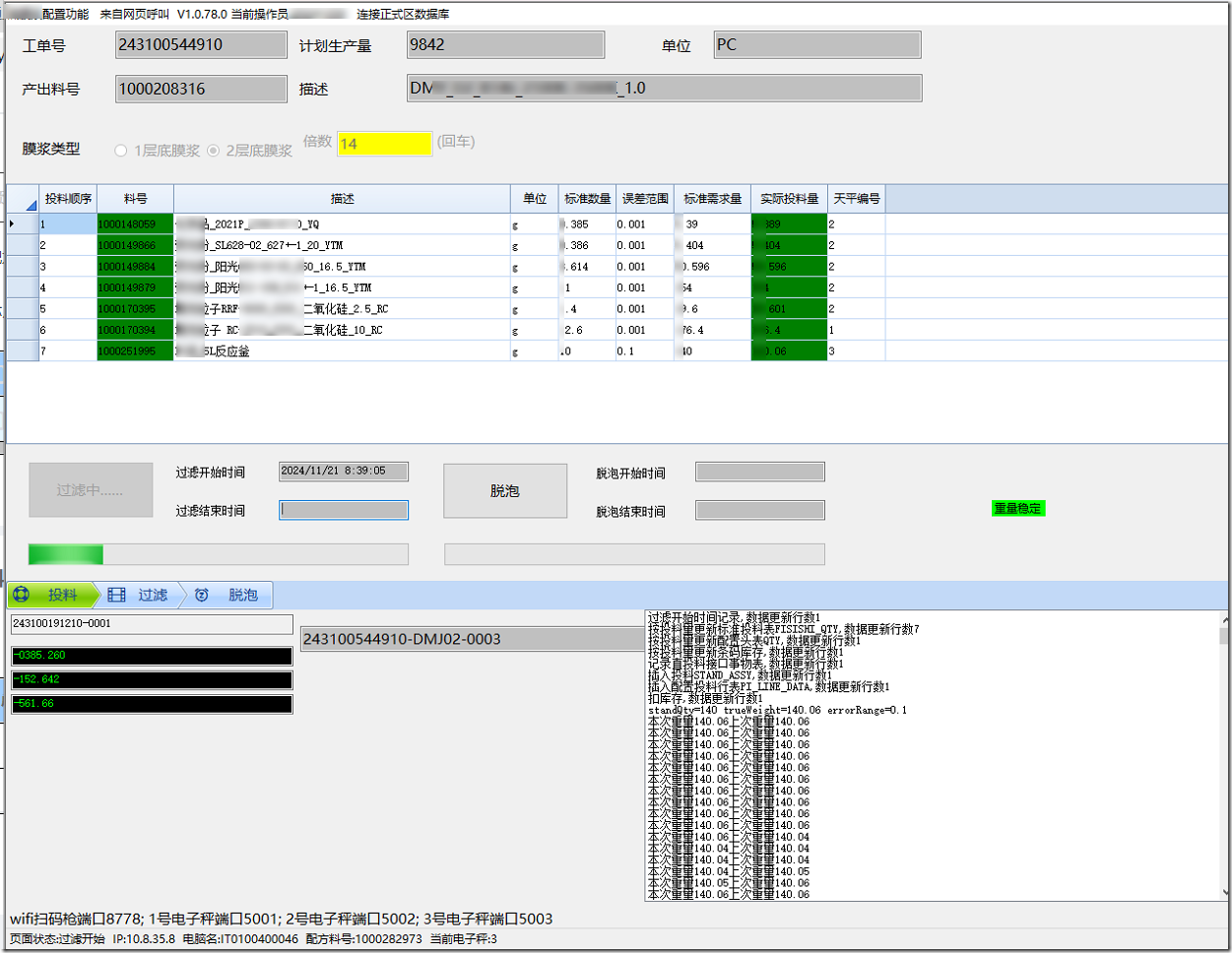Click the alarm clock icon beside 脱泡
This screenshot has width=1232, height=953.
coord(202,595)
